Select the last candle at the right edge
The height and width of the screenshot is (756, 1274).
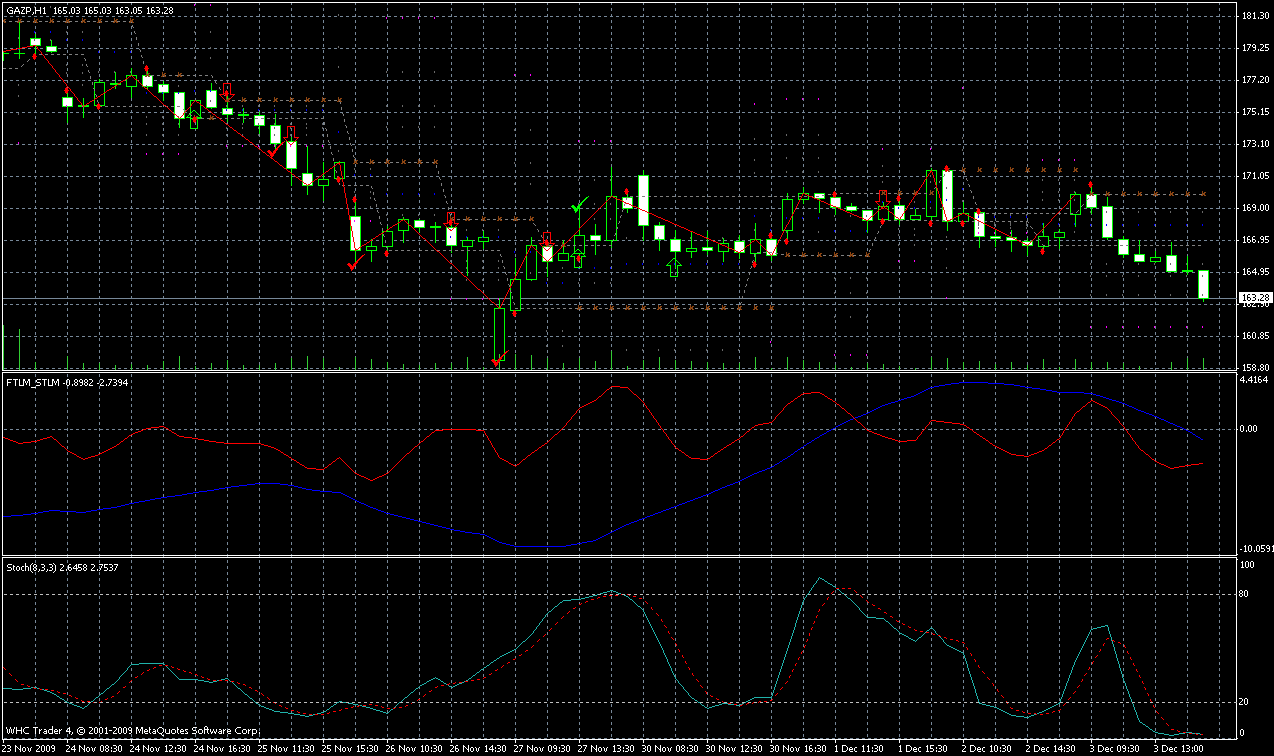tap(1203, 284)
